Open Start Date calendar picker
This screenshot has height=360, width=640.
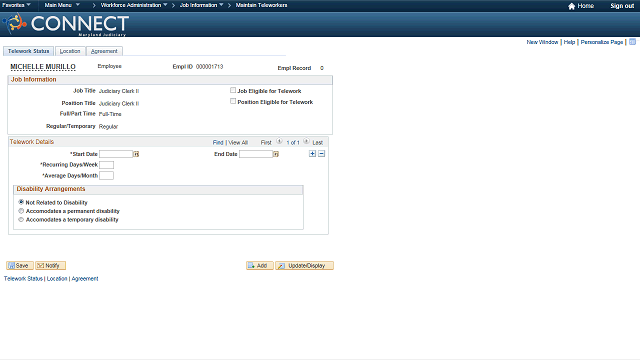(136, 154)
